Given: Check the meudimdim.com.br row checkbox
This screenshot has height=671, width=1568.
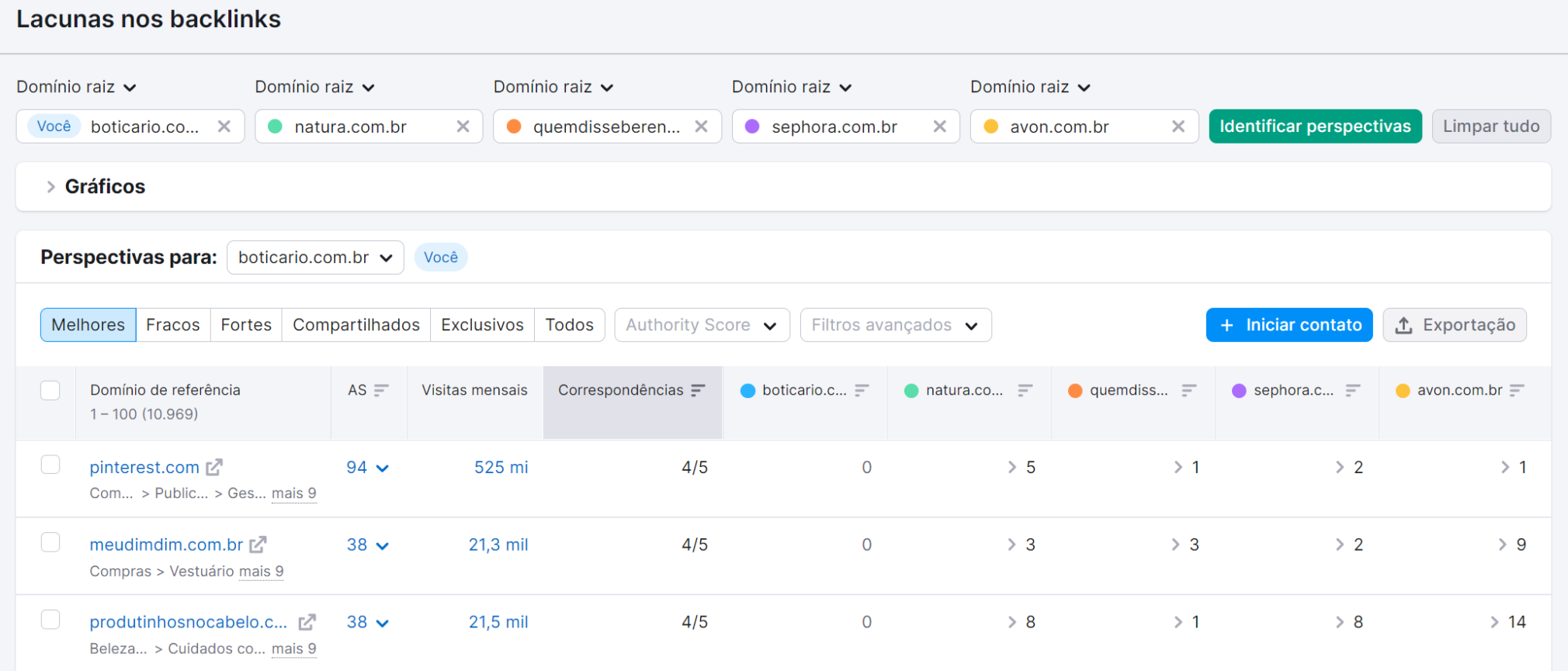Looking at the screenshot, I should 50,542.
